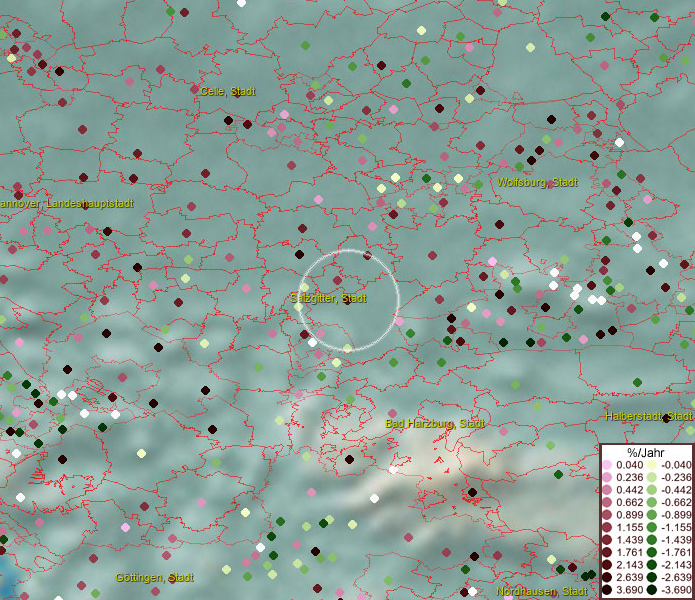The width and height of the screenshot is (695, 600).
Task: Select legend value -1.155
Action: click(676, 527)
